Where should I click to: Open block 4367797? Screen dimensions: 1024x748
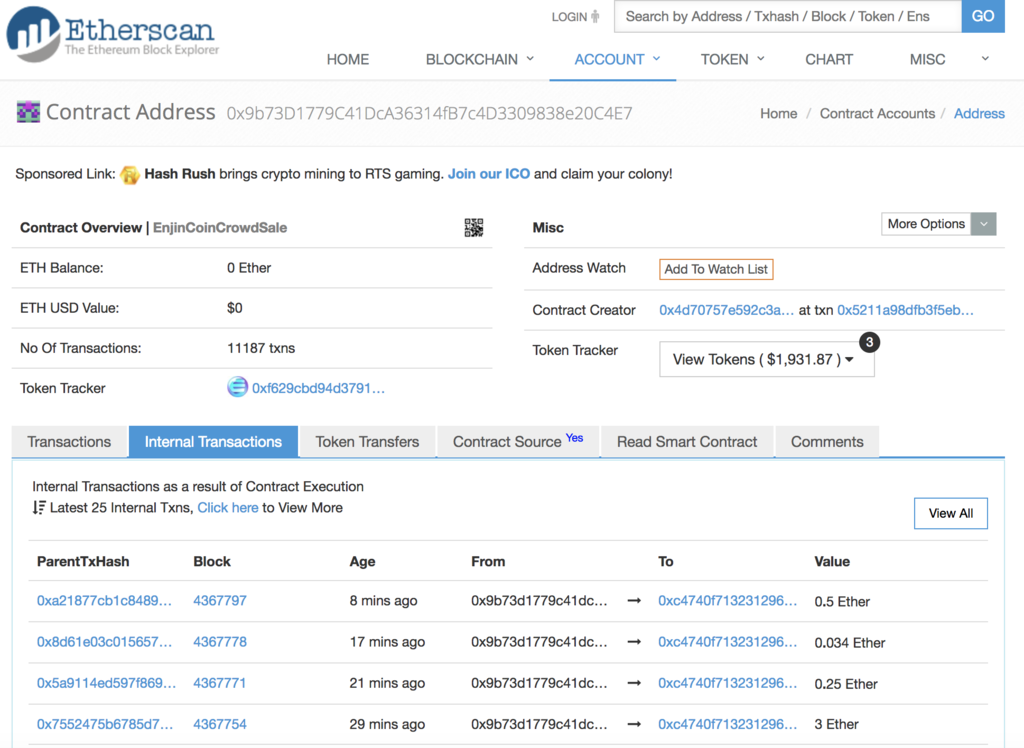click(x=220, y=600)
